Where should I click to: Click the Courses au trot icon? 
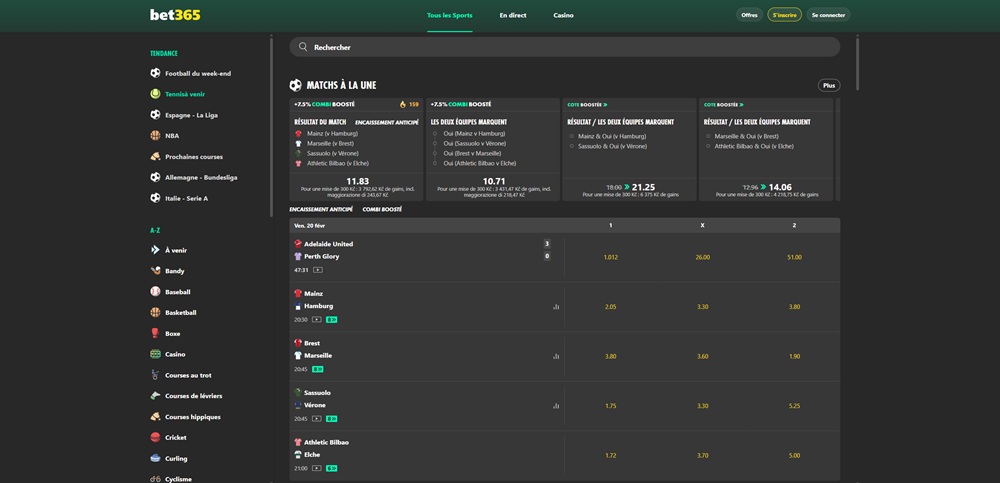pos(155,375)
